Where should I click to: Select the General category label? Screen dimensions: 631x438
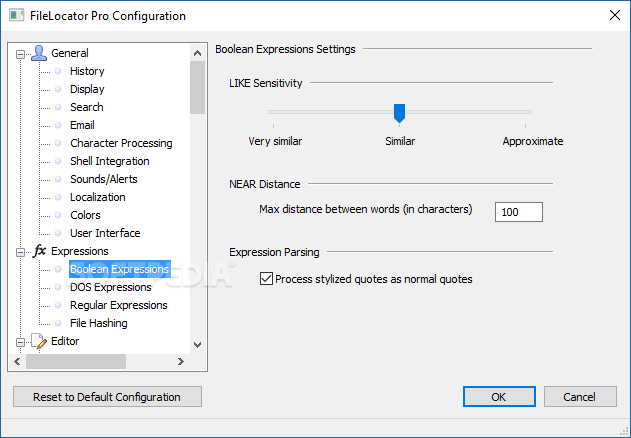[70, 53]
